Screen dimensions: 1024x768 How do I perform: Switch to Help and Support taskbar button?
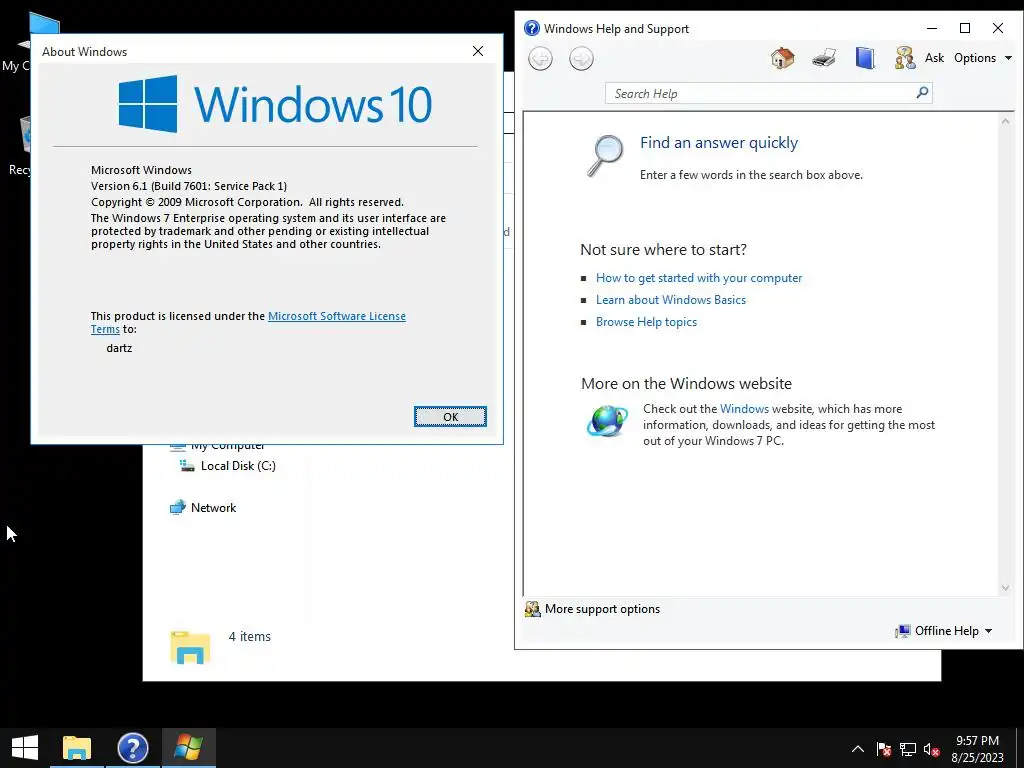point(133,748)
